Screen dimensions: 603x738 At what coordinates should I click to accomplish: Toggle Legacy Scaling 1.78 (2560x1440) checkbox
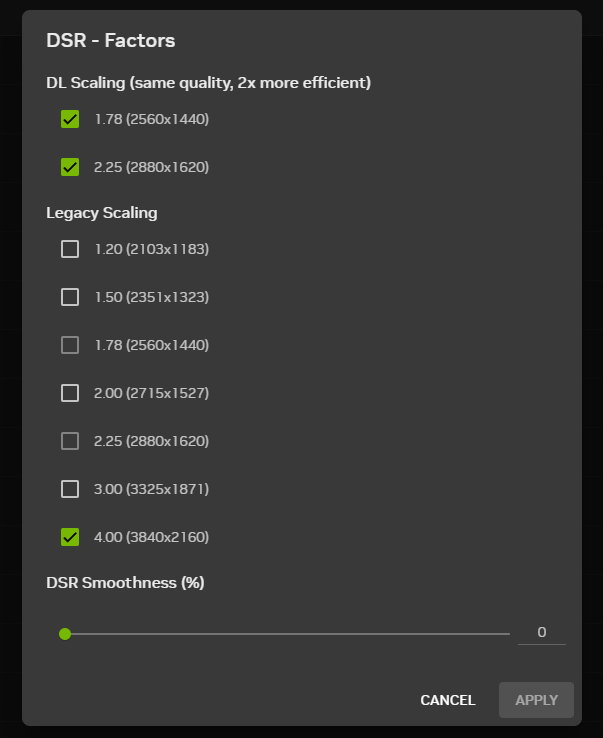pyautogui.click(x=70, y=345)
